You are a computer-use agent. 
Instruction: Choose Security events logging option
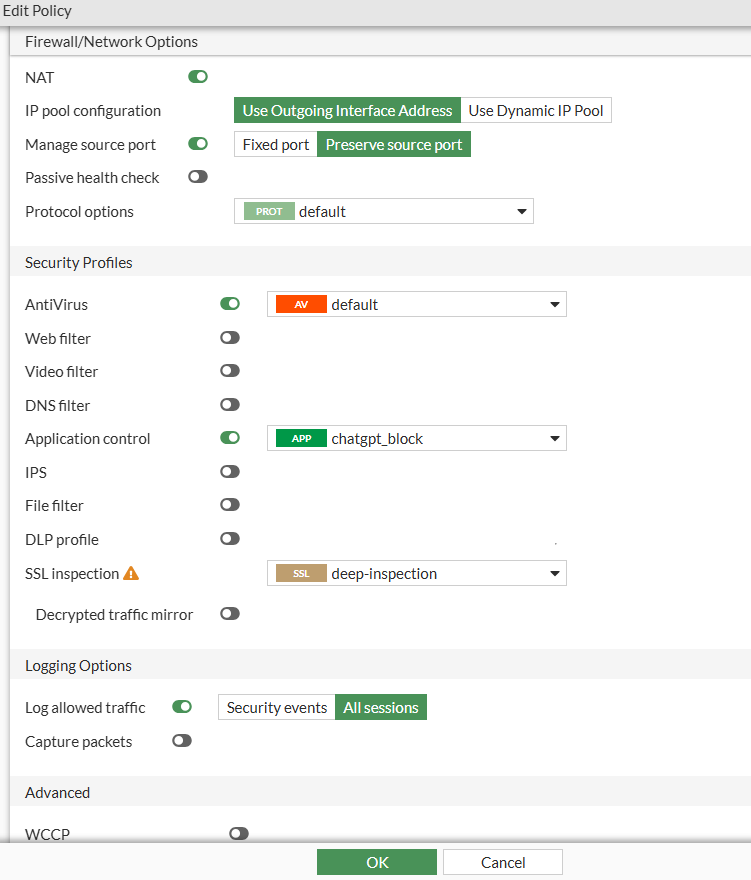277,708
